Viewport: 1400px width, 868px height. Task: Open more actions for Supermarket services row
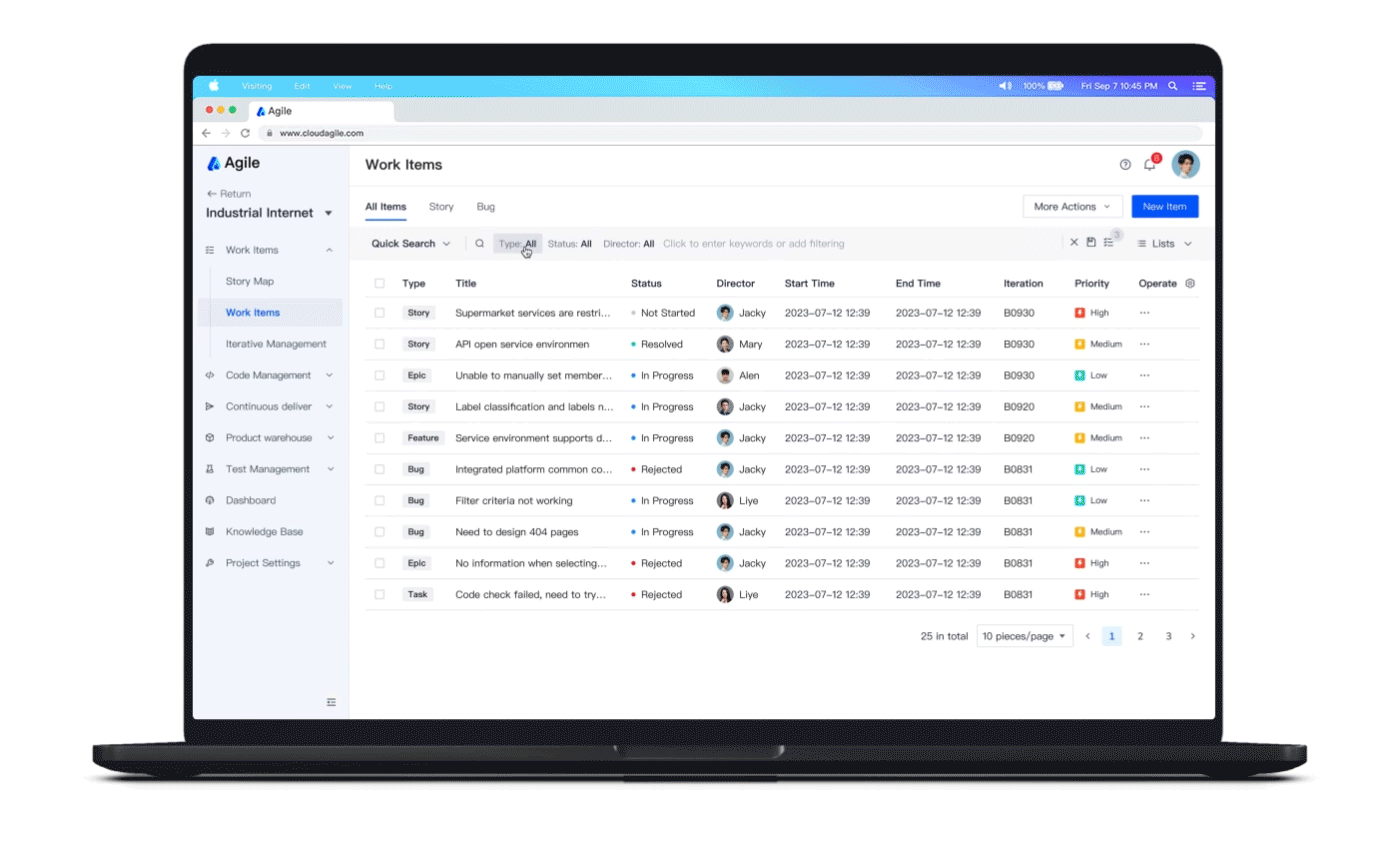click(x=1145, y=313)
